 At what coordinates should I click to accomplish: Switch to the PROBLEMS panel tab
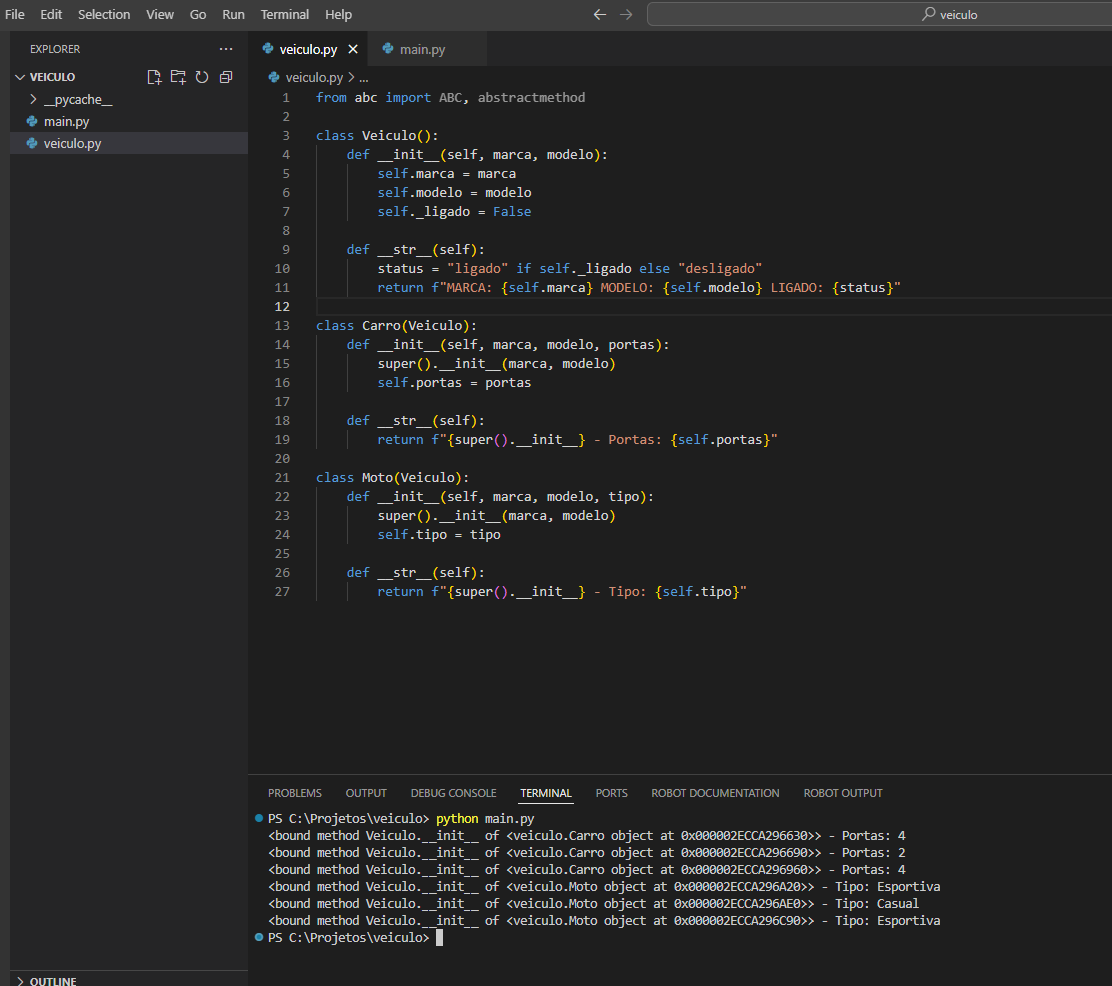click(x=295, y=793)
